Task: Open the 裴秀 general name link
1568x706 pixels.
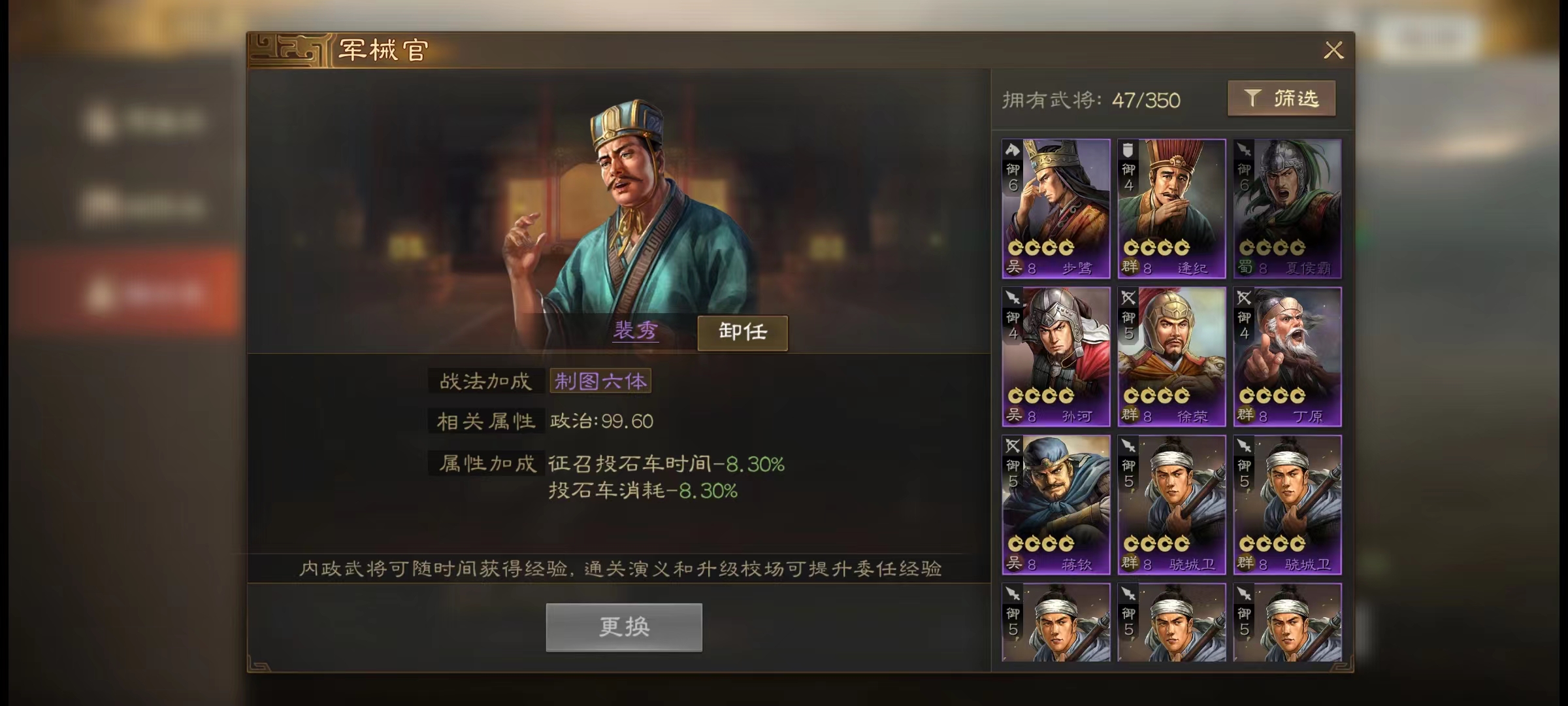Action: (x=635, y=330)
